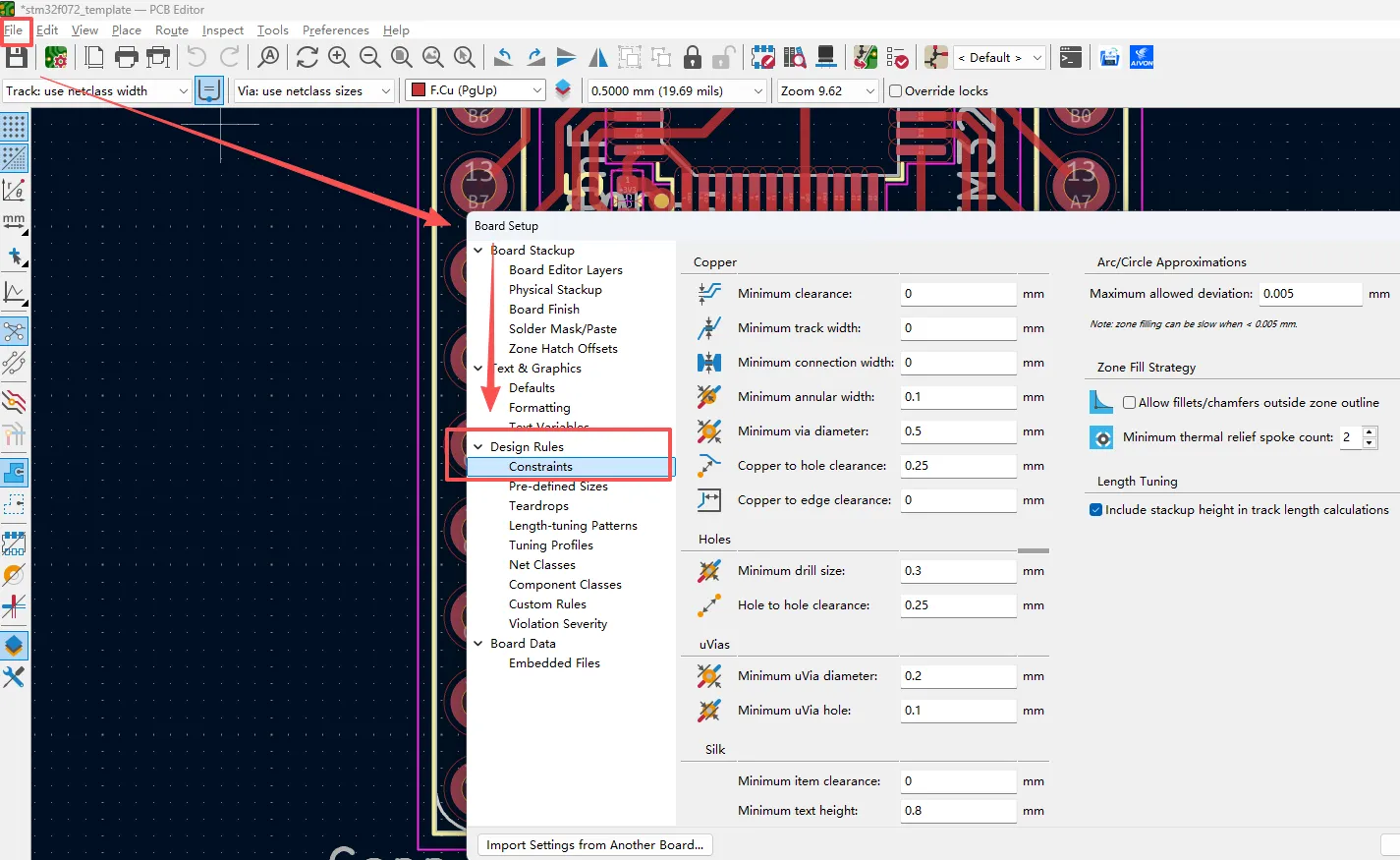Click the Minimum via diameter field

pos(958,430)
